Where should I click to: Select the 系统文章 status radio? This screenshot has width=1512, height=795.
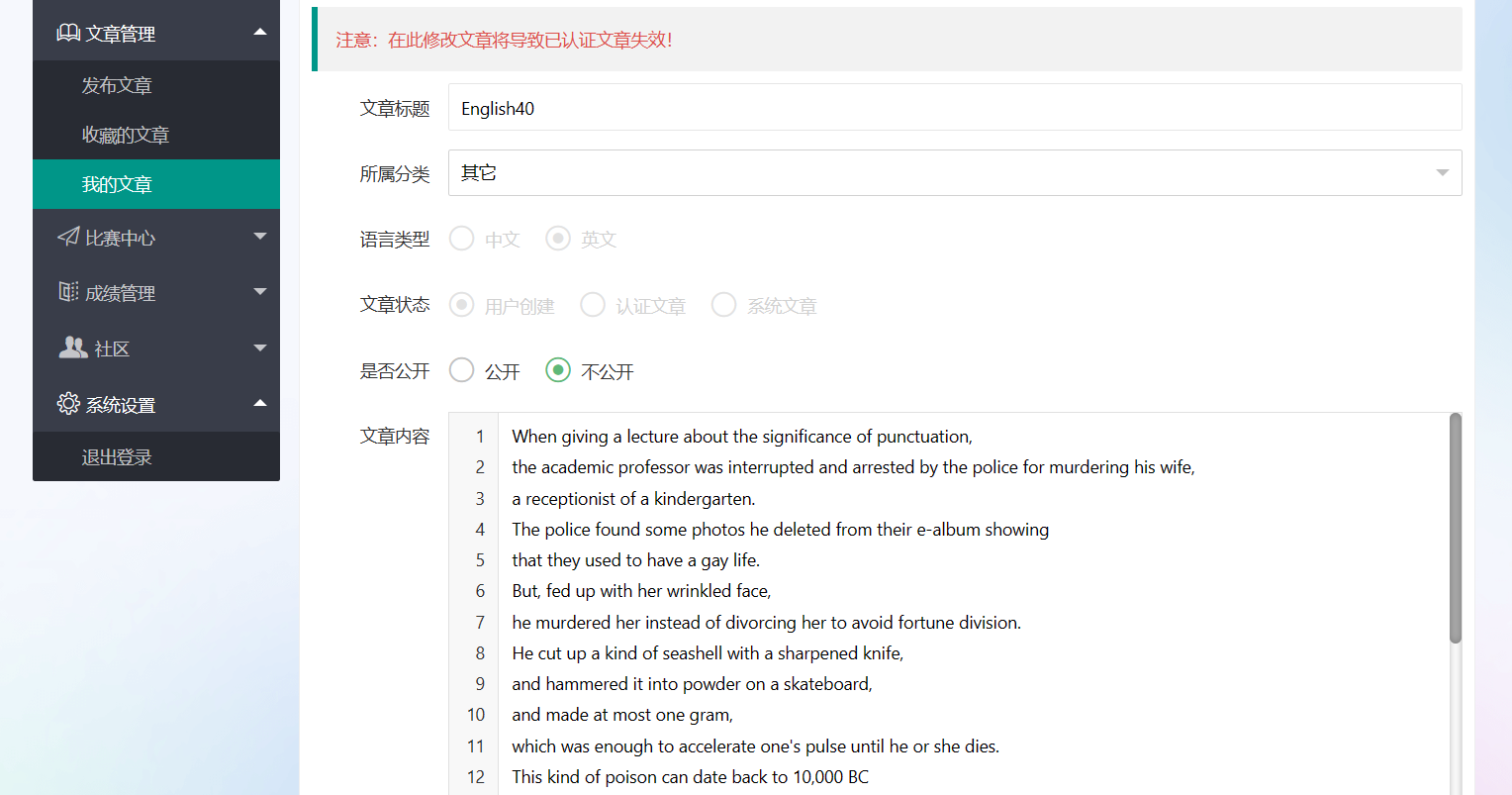tap(724, 305)
